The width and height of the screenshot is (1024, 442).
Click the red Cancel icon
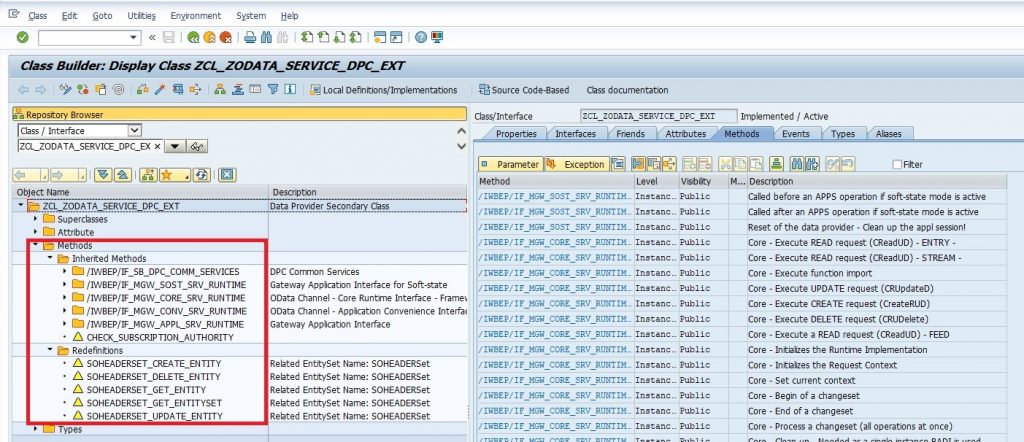[x=226, y=37]
